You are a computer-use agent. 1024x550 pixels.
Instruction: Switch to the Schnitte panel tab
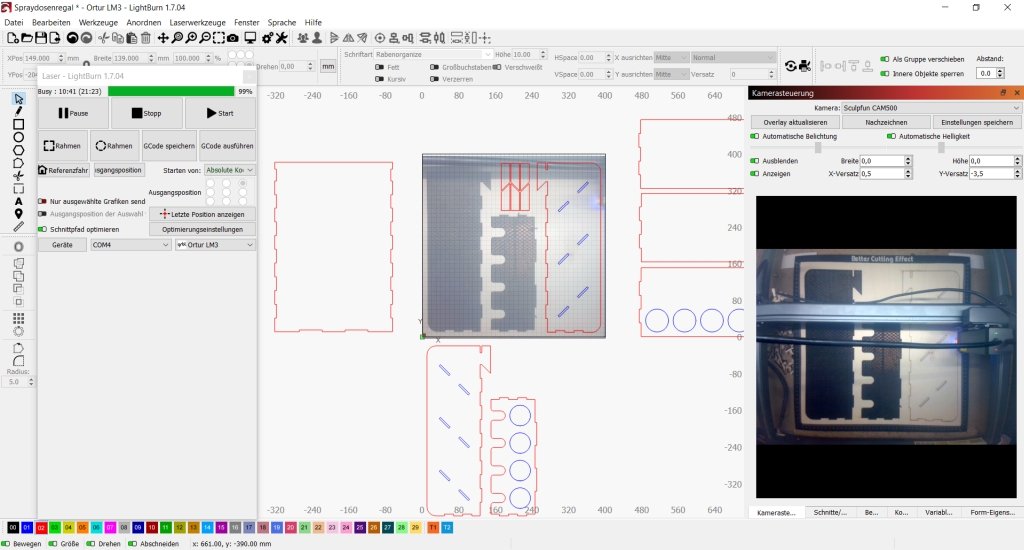829,512
